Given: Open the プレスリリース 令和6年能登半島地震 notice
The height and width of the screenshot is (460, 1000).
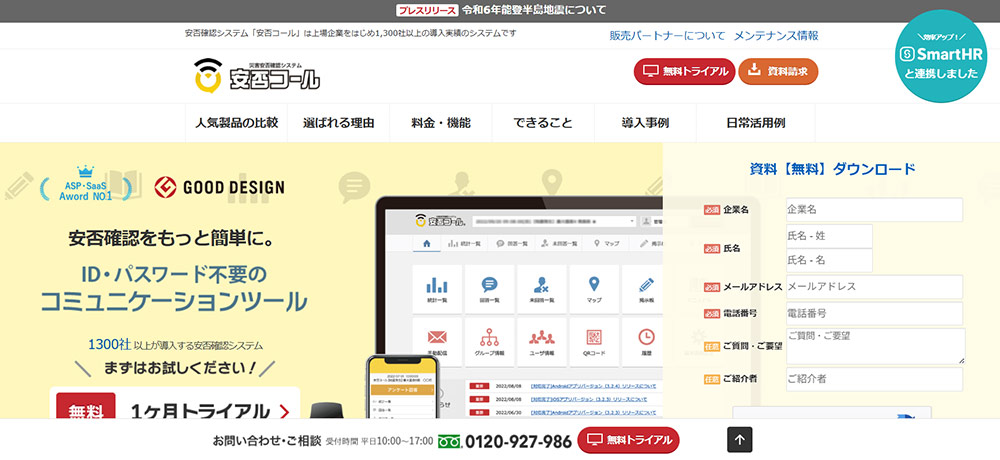Looking at the screenshot, I should coord(501,10).
